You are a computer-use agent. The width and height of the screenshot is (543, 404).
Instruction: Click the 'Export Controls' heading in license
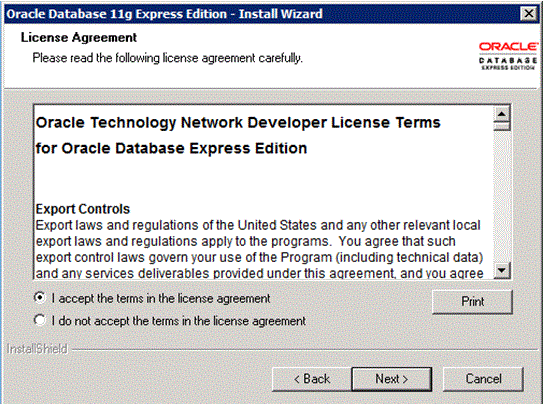pyautogui.click(x=83, y=209)
